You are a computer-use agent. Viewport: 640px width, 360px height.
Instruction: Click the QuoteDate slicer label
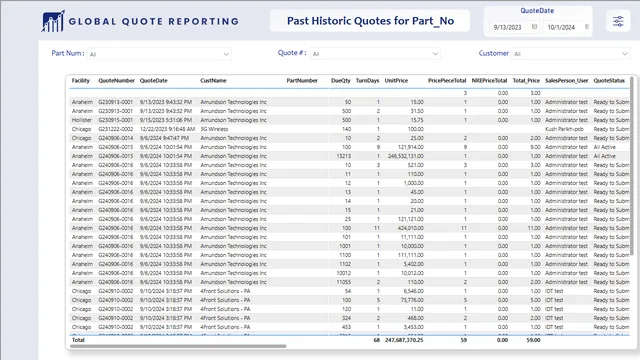point(537,11)
